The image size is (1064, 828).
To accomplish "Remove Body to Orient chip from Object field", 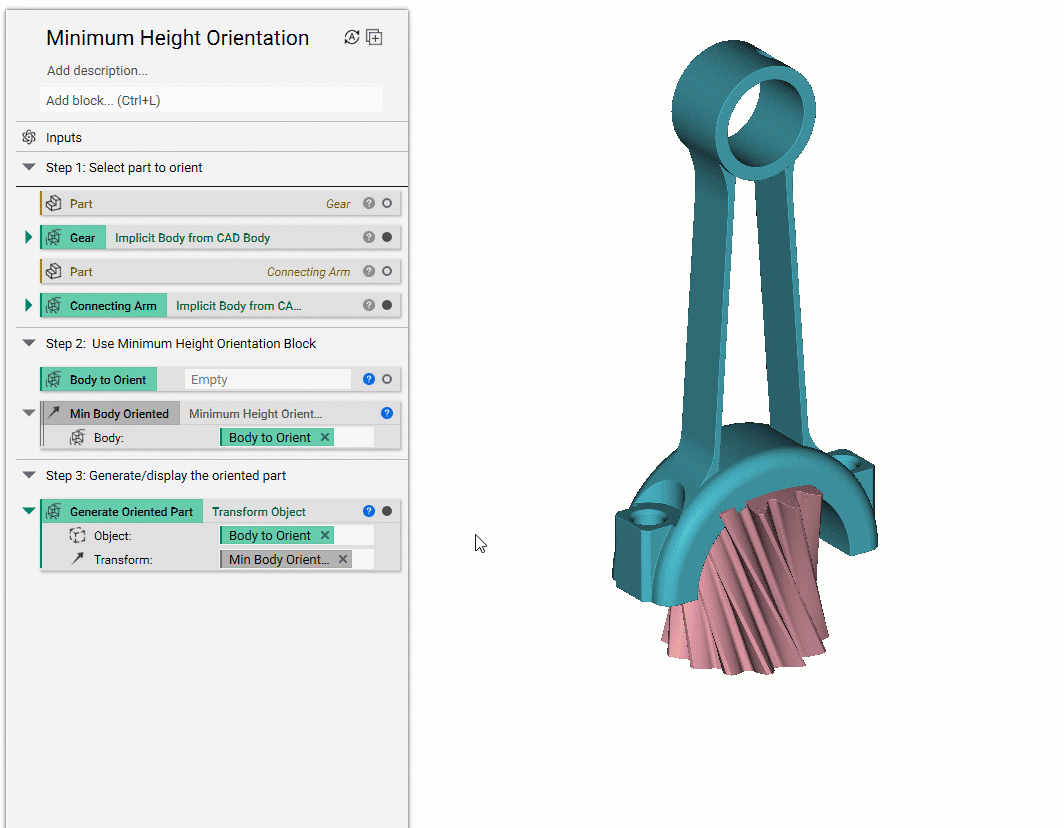I will pyautogui.click(x=325, y=536).
